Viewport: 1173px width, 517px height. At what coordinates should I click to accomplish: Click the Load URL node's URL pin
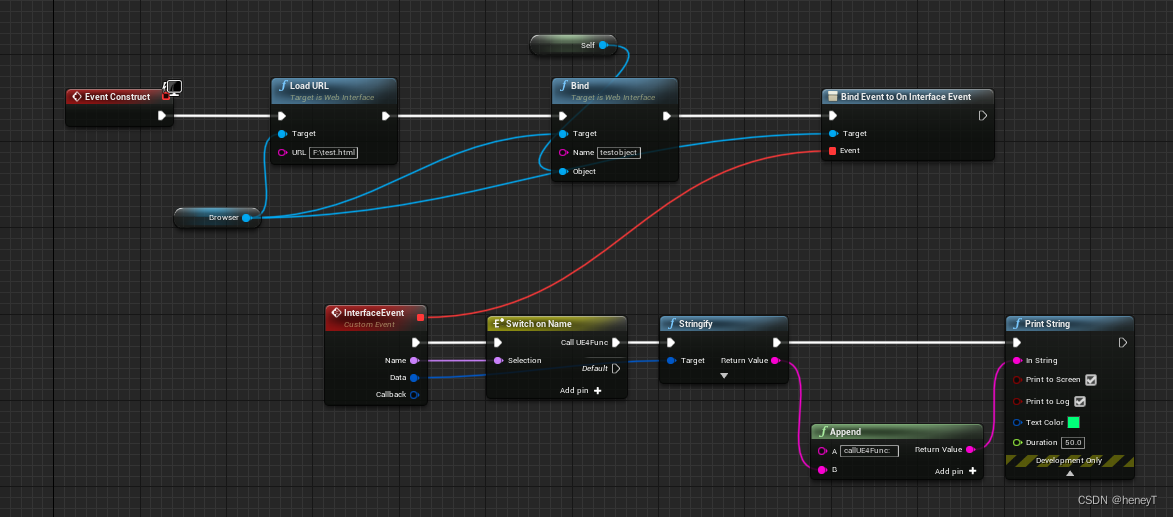coord(282,153)
